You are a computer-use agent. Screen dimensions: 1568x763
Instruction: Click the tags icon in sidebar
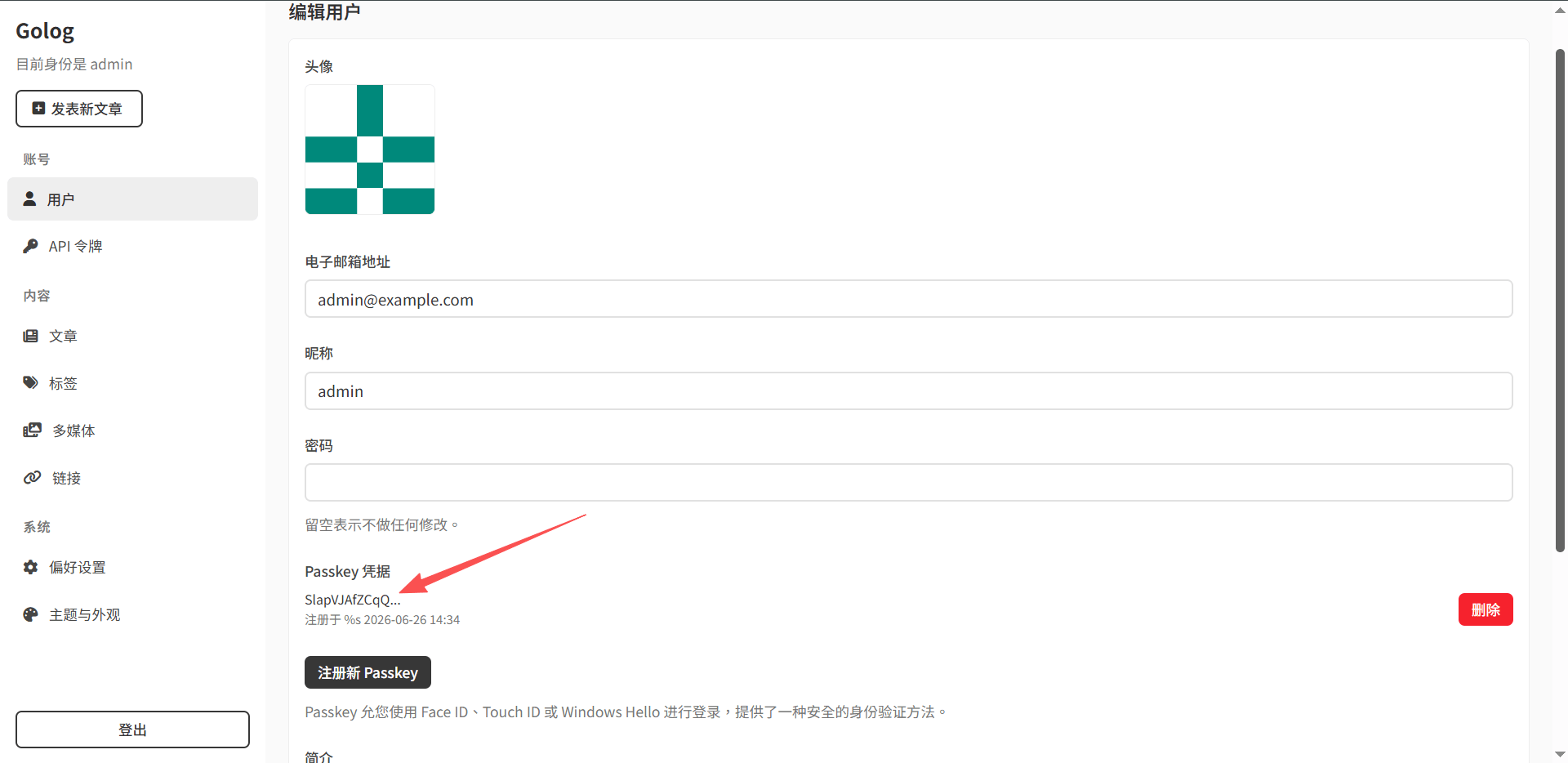pos(31,382)
